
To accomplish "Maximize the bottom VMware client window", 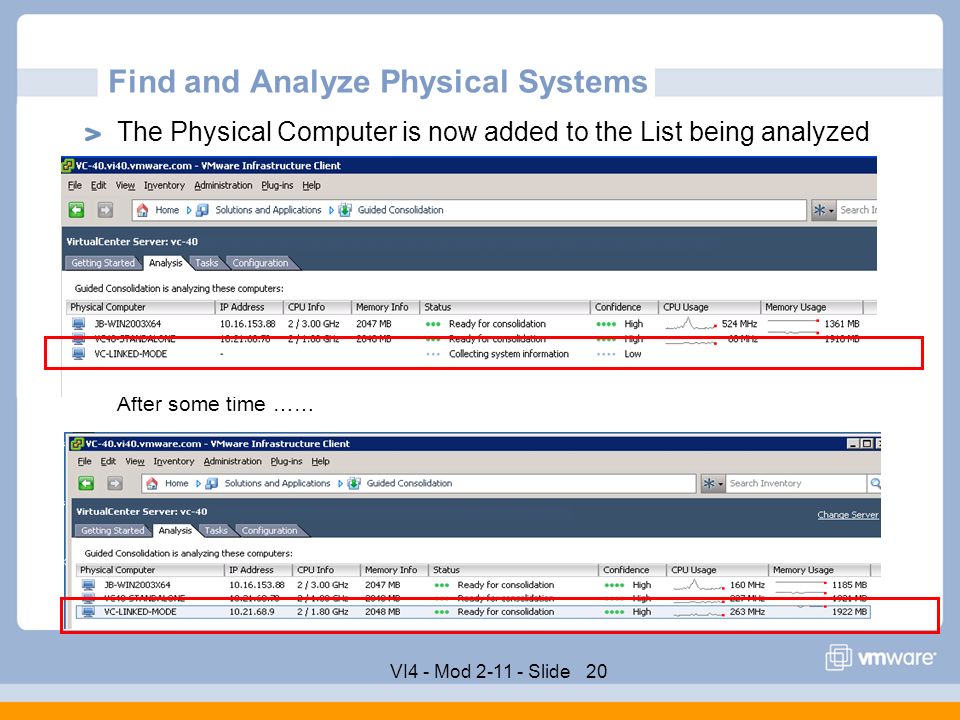I will coord(866,443).
